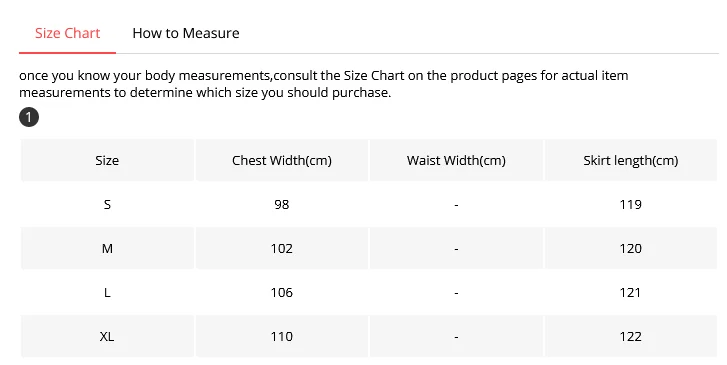
Task: Click the skirt length value 120
Action: (x=631, y=248)
